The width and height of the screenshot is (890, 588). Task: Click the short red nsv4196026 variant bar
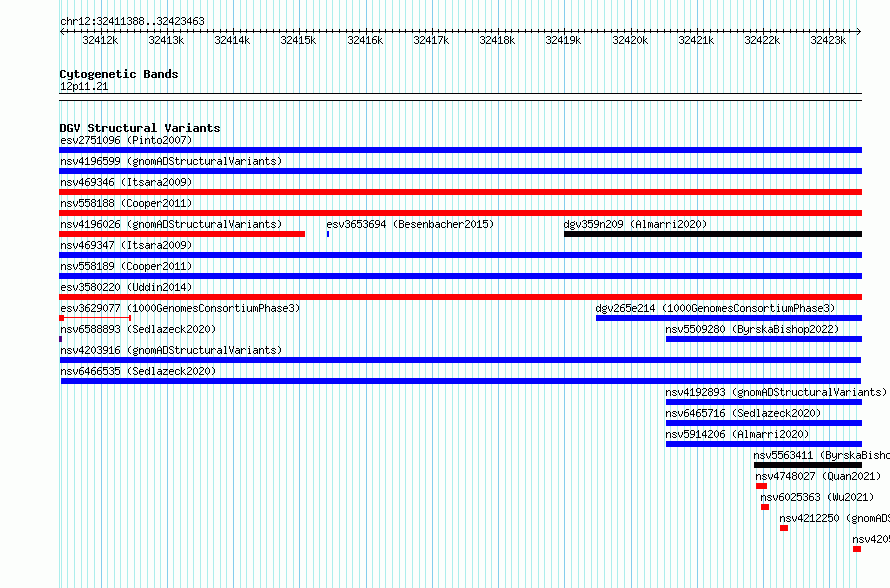click(182, 234)
